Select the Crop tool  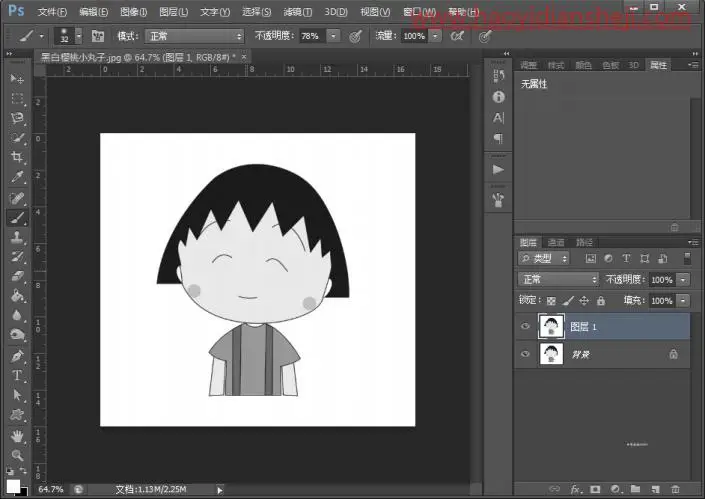coord(17,157)
